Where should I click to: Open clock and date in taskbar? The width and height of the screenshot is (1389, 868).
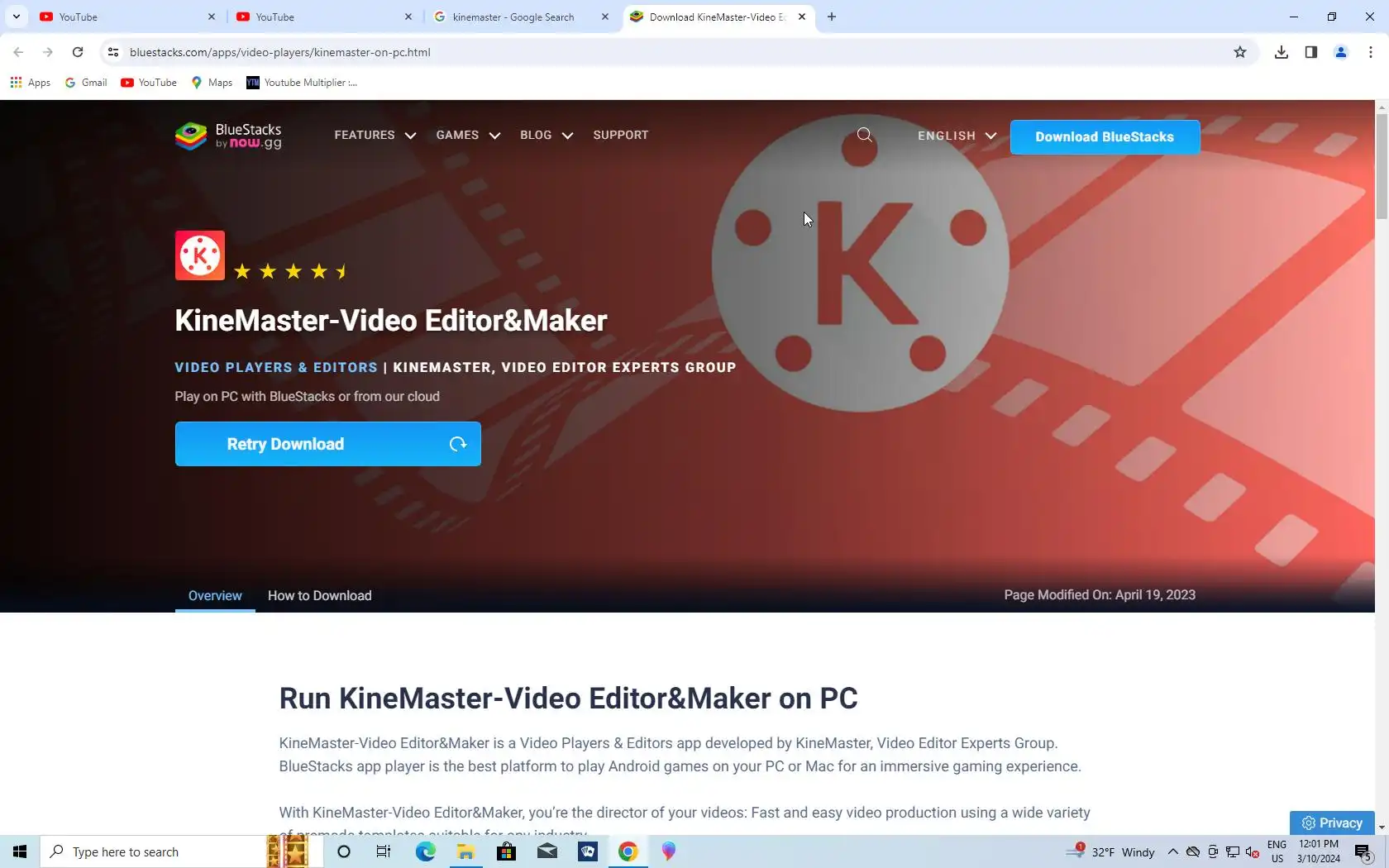[1319, 851]
